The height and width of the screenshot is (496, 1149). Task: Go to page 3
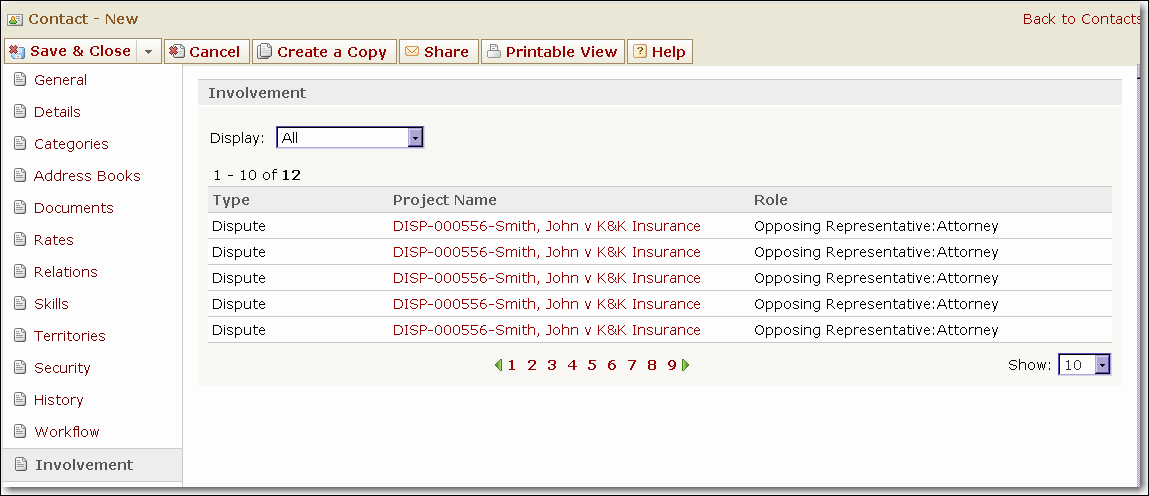[552, 365]
